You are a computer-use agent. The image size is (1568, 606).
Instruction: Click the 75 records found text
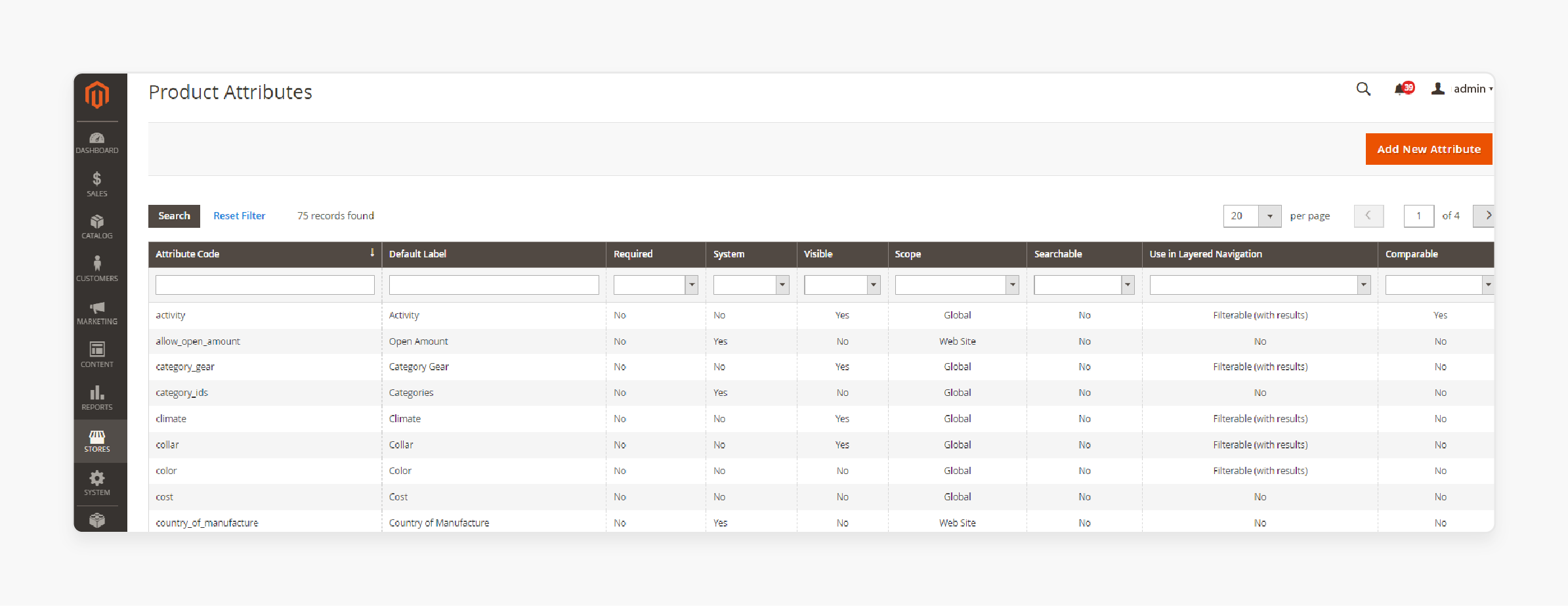tap(335, 216)
